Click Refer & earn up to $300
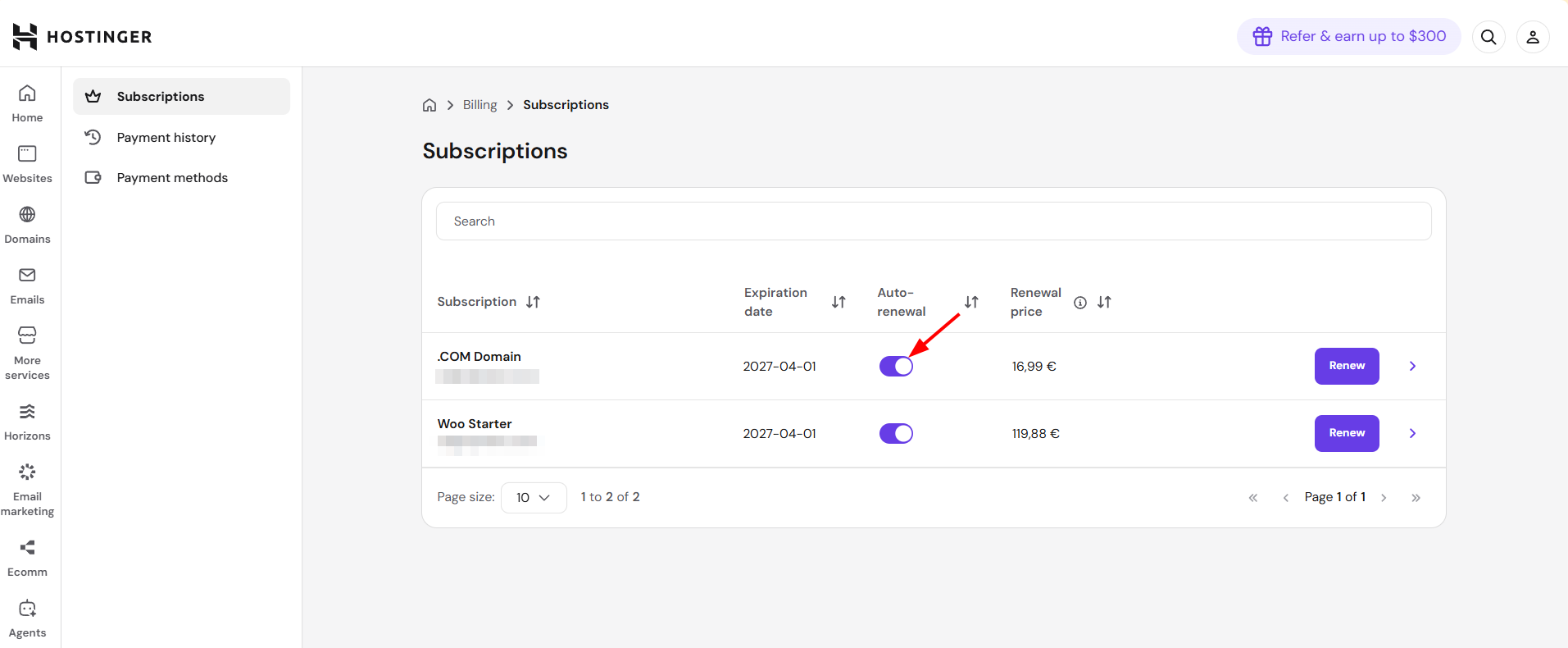This screenshot has width=1568, height=648. tap(1348, 36)
